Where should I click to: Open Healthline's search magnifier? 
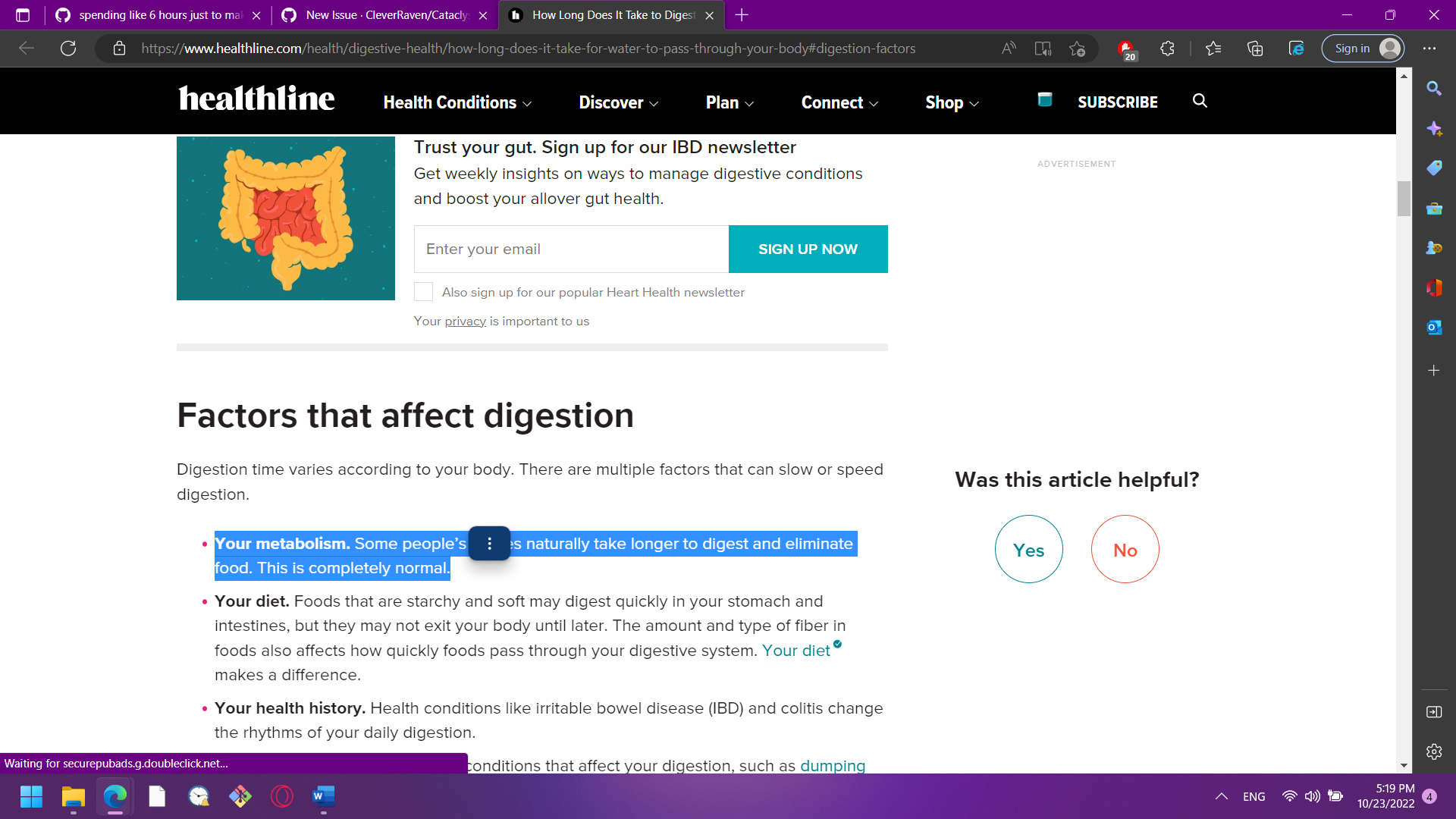click(x=1200, y=100)
